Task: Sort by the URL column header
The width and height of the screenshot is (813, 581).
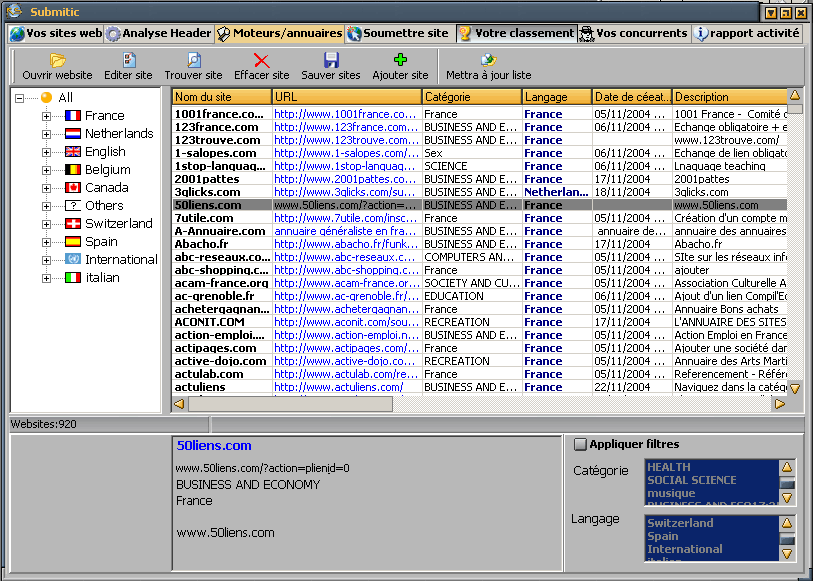Action: point(347,97)
